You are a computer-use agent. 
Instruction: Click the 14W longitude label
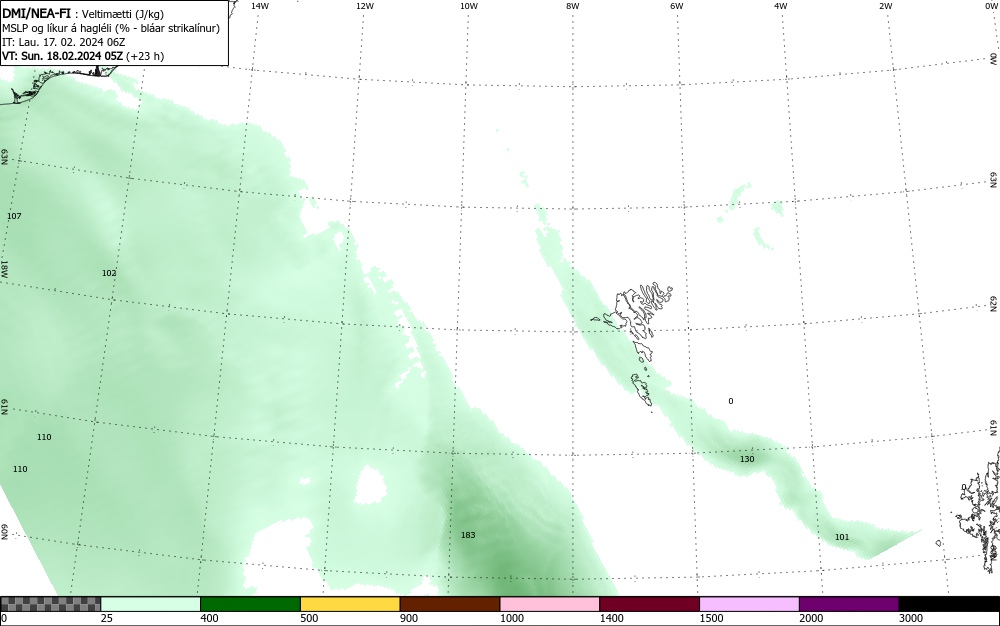(x=260, y=6)
